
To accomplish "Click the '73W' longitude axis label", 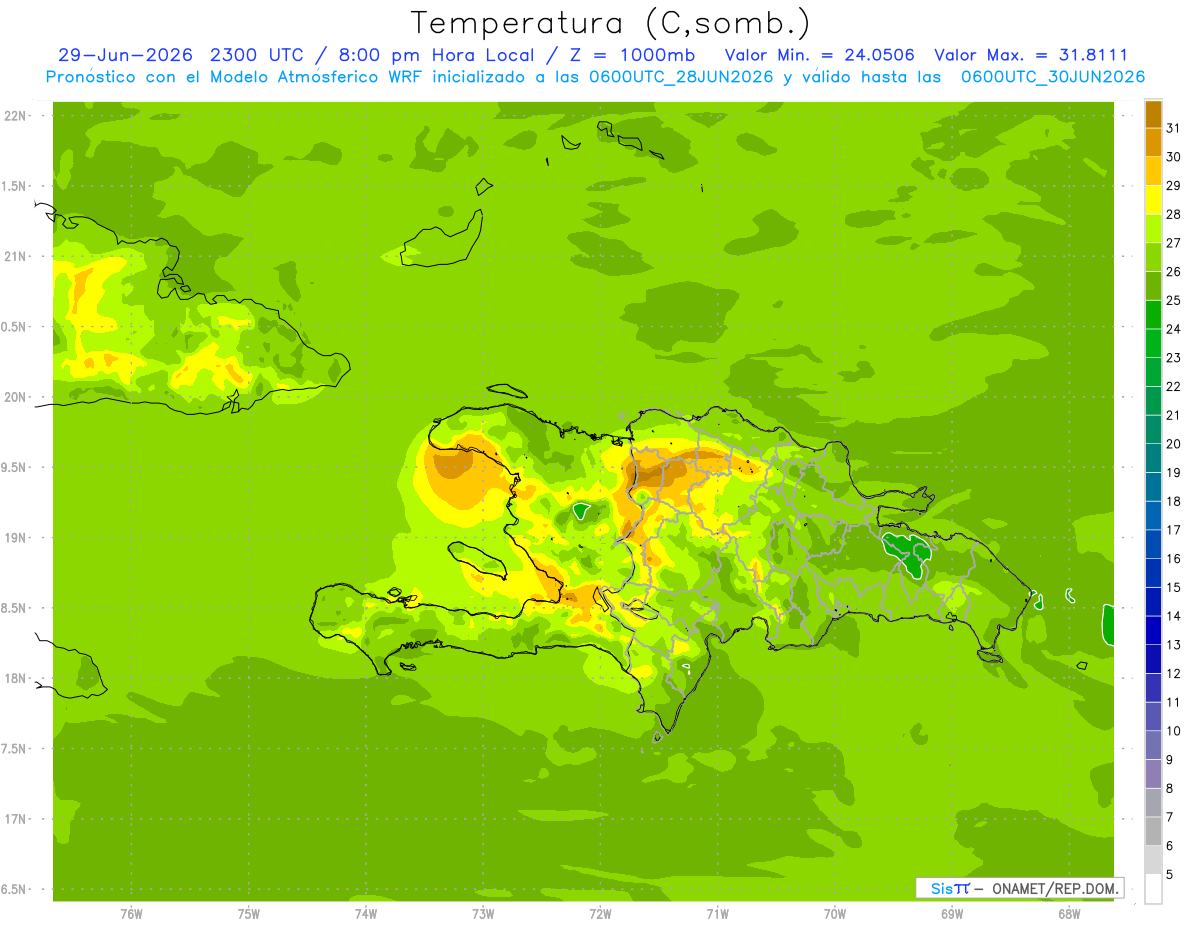I will pyautogui.click(x=483, y=914).
